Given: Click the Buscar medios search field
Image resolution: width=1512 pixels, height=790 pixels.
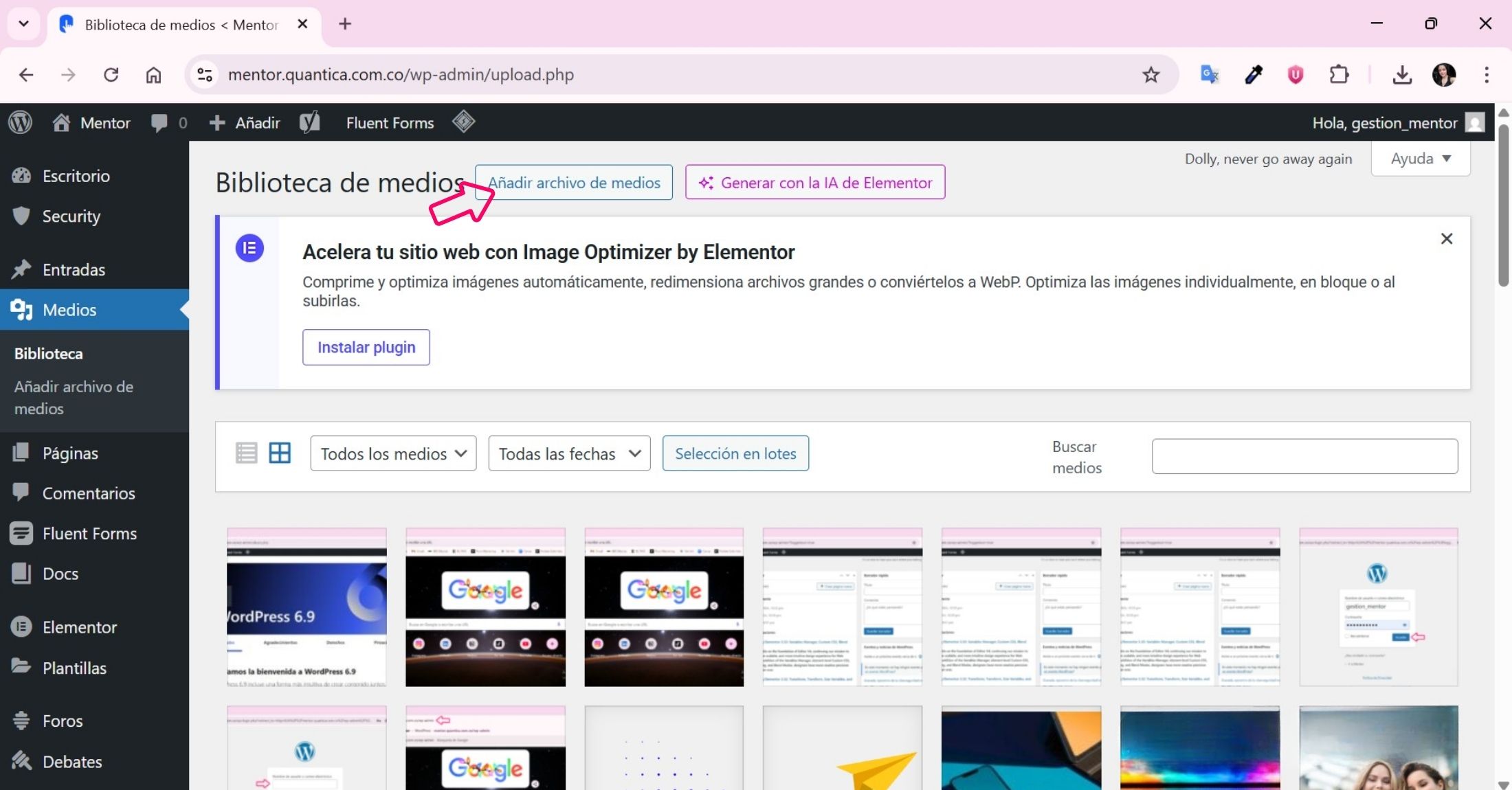Looking at the screenshot, I should tap(1304, 457).
